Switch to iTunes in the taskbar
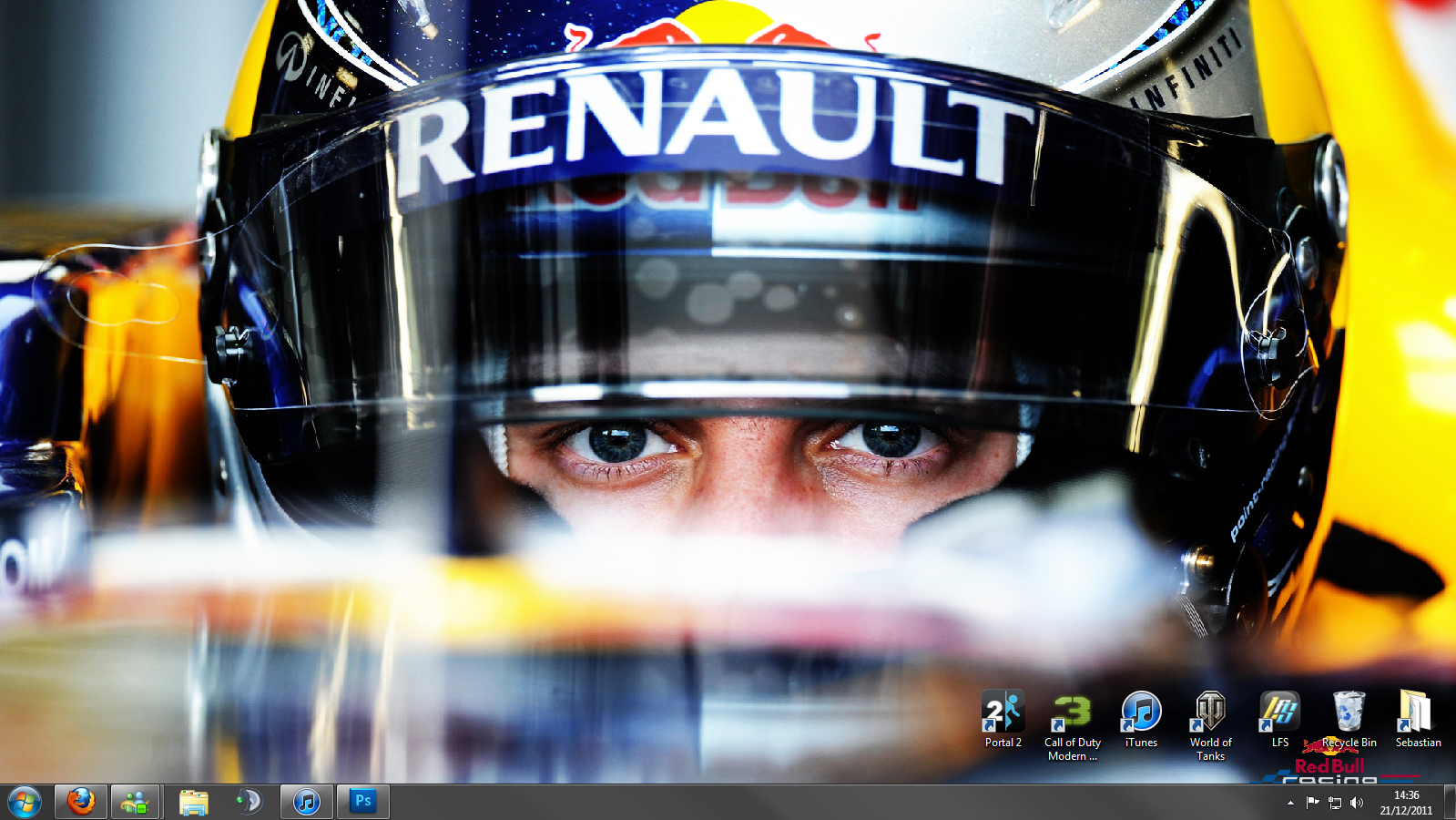1456x820 pixels. pyautogui.click(x=306, y=802)
